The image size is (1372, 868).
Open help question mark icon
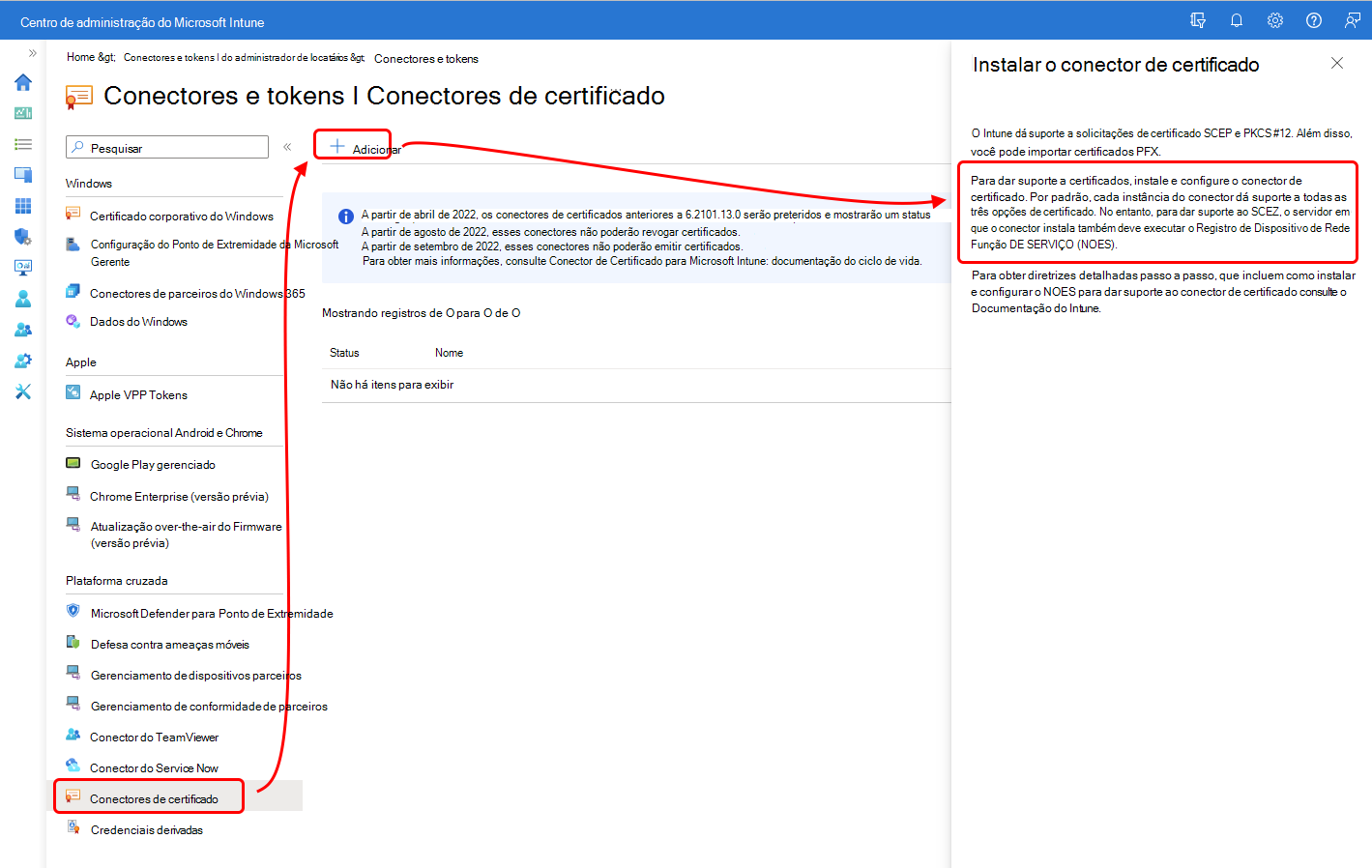[1314, 20]
